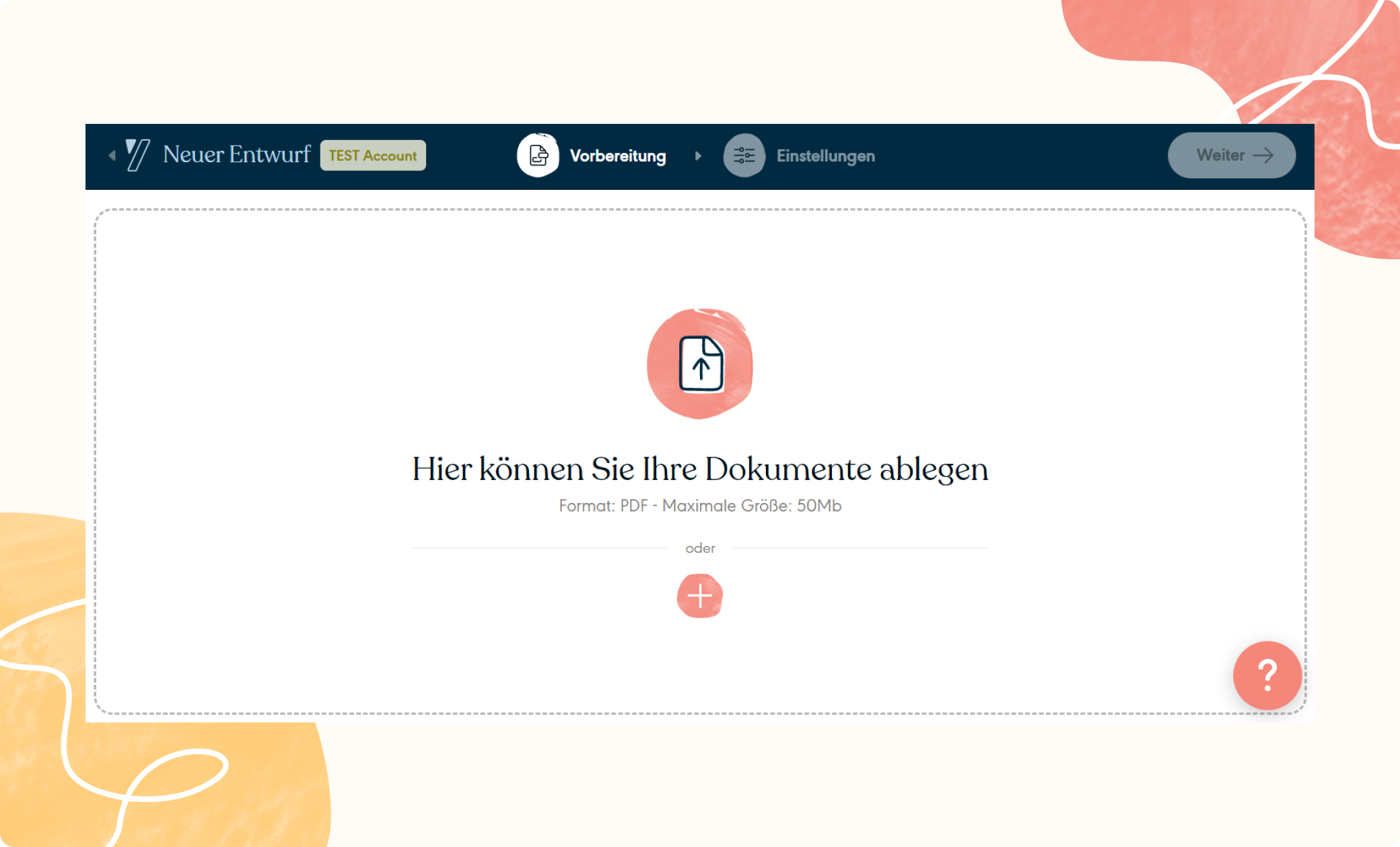Click the 'Hier können Sie Ihre Dokumente ablegen' heading
The width and height of the screenshot is (1400, 847).
point(700,469)
